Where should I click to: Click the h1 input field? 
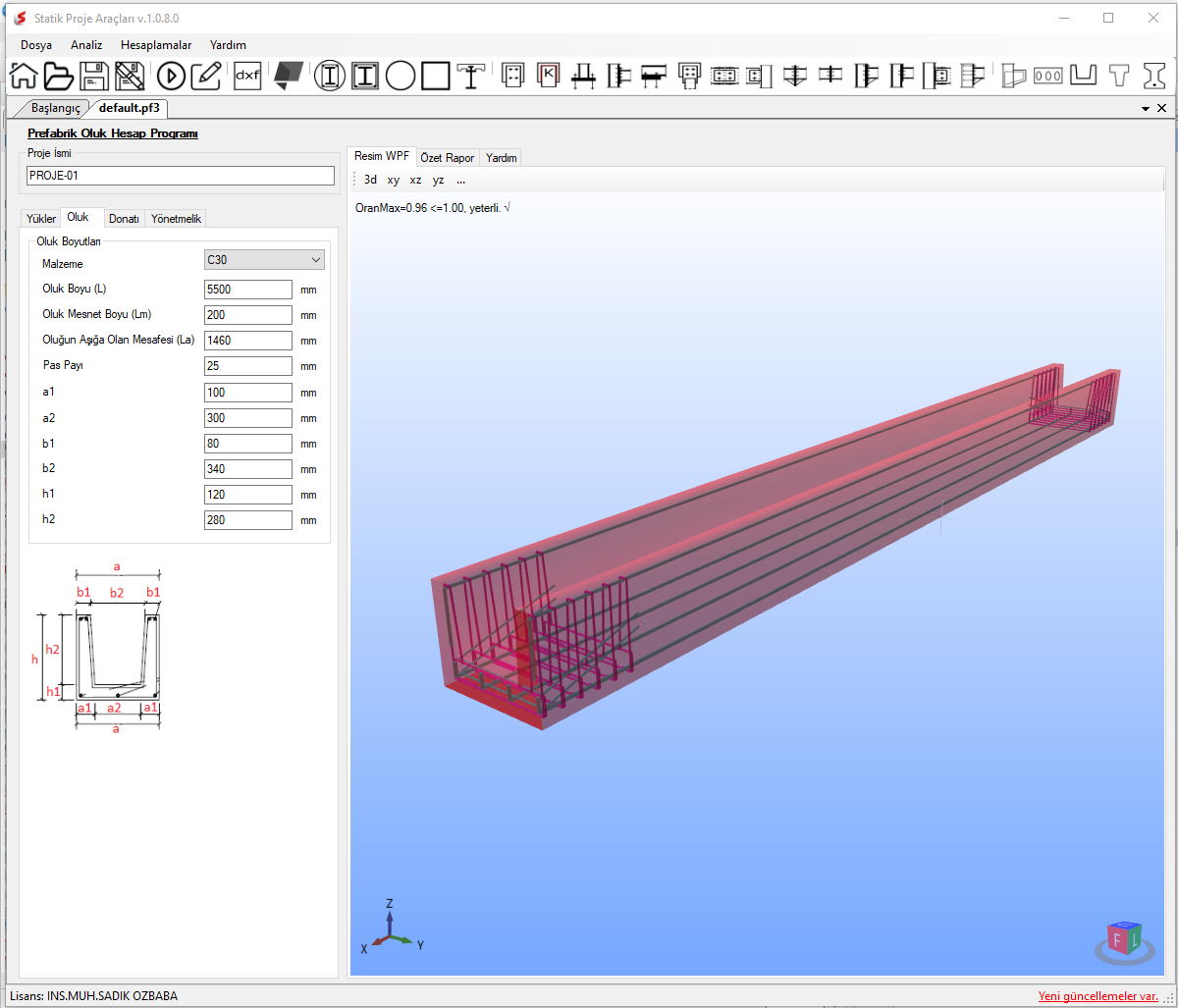click(x=248, y=495)
